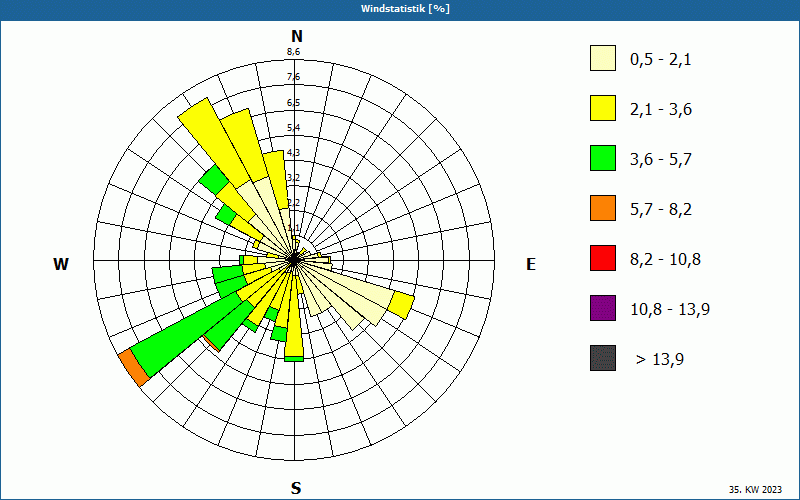Click the dark gray > 13,9 legend swatch
This screenshot has width=800, height=500.
603,358
